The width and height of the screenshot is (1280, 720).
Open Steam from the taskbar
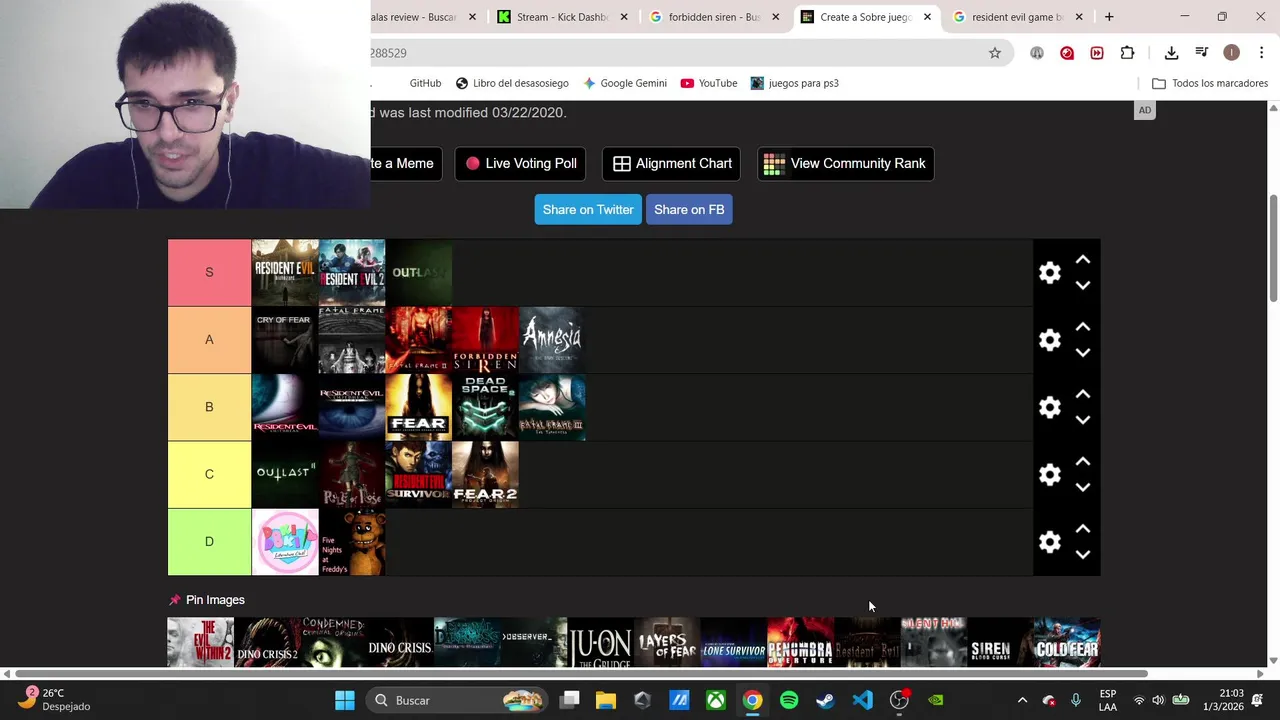coord(825,700)
